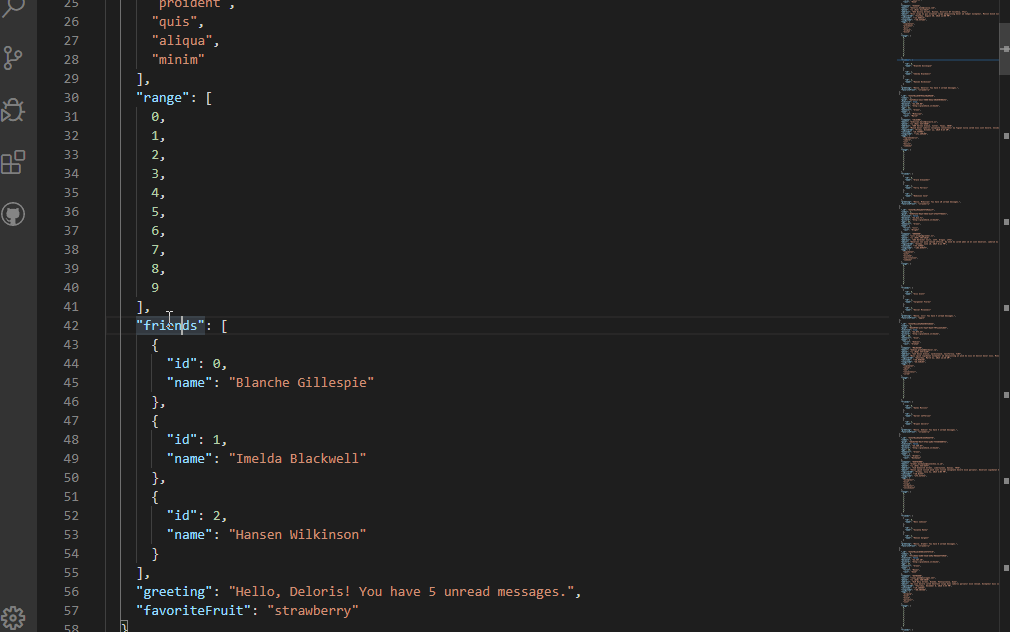Open the Source Control view
This screenshot has width=1010, height=632.
[x=14, y=58]
